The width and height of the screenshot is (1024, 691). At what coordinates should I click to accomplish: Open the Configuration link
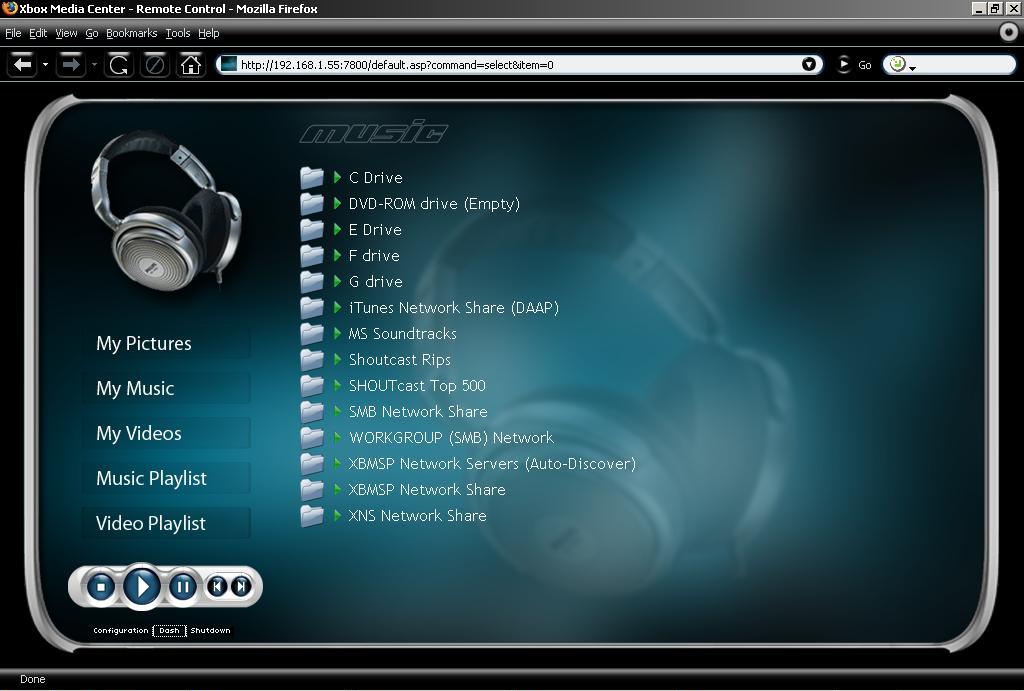[121, 630]
